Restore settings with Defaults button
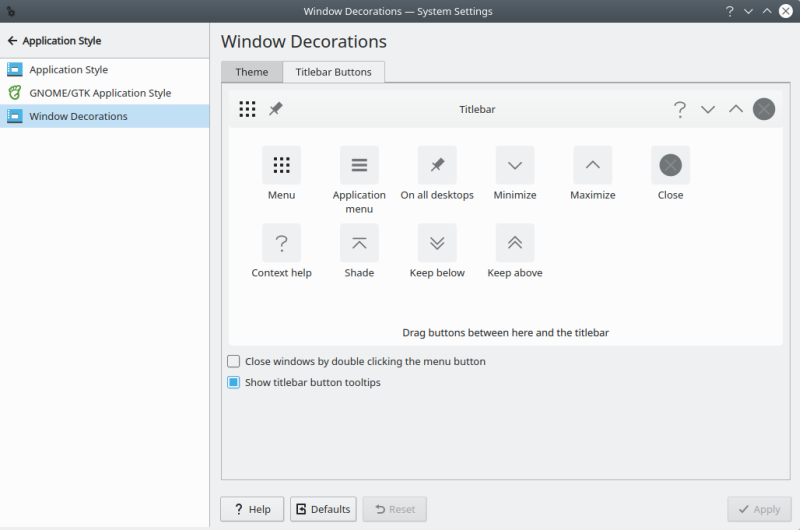 click(x=323, y=509)
